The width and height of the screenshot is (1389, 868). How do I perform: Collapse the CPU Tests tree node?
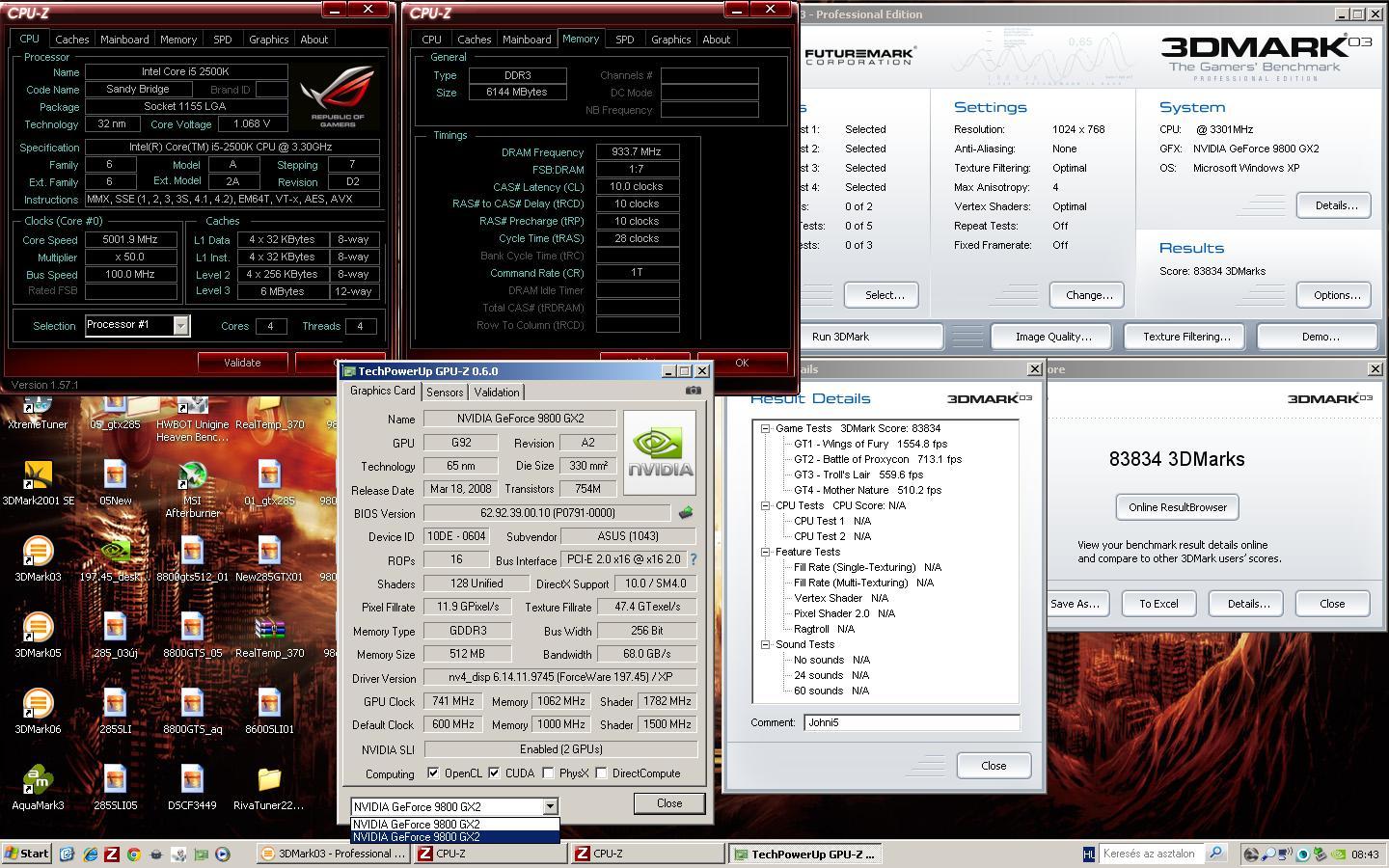click(x=765, y=505)
